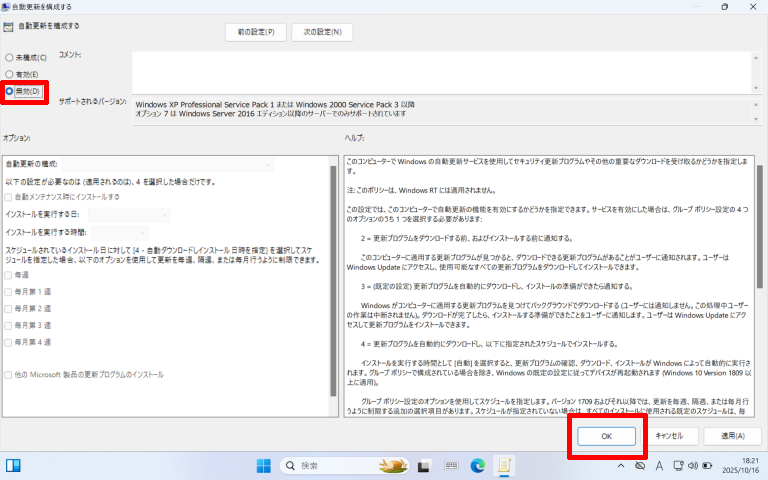Select the 有効 radio button
Image resolution: width=768 pixels, height=480 pixels.
10,74
